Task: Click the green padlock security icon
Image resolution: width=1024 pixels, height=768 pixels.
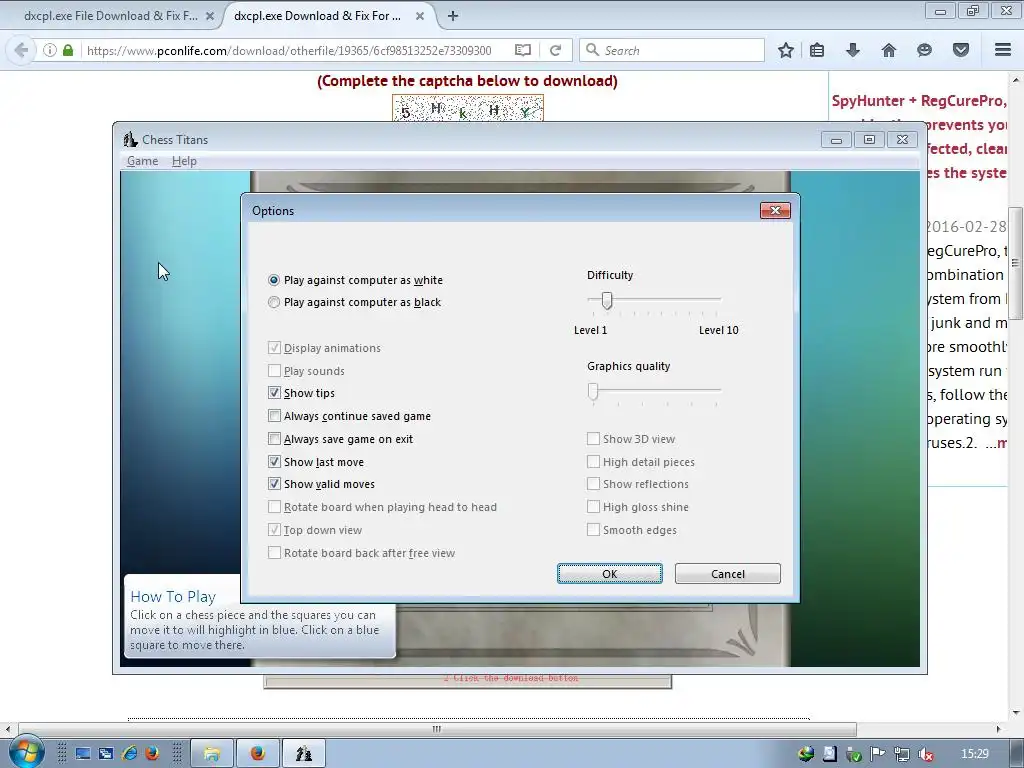Action: [x=68, y=50]
